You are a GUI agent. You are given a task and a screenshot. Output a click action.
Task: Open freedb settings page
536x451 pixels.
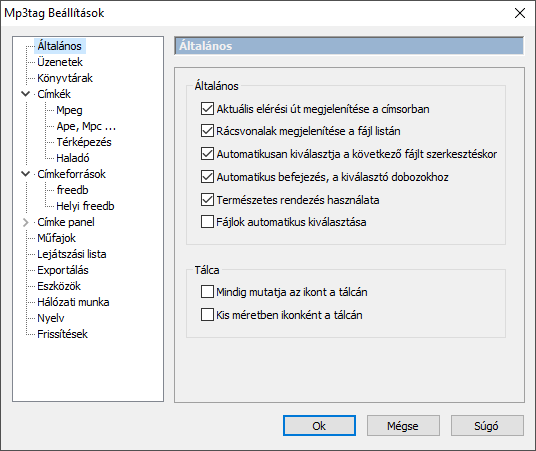coord(72,190)
